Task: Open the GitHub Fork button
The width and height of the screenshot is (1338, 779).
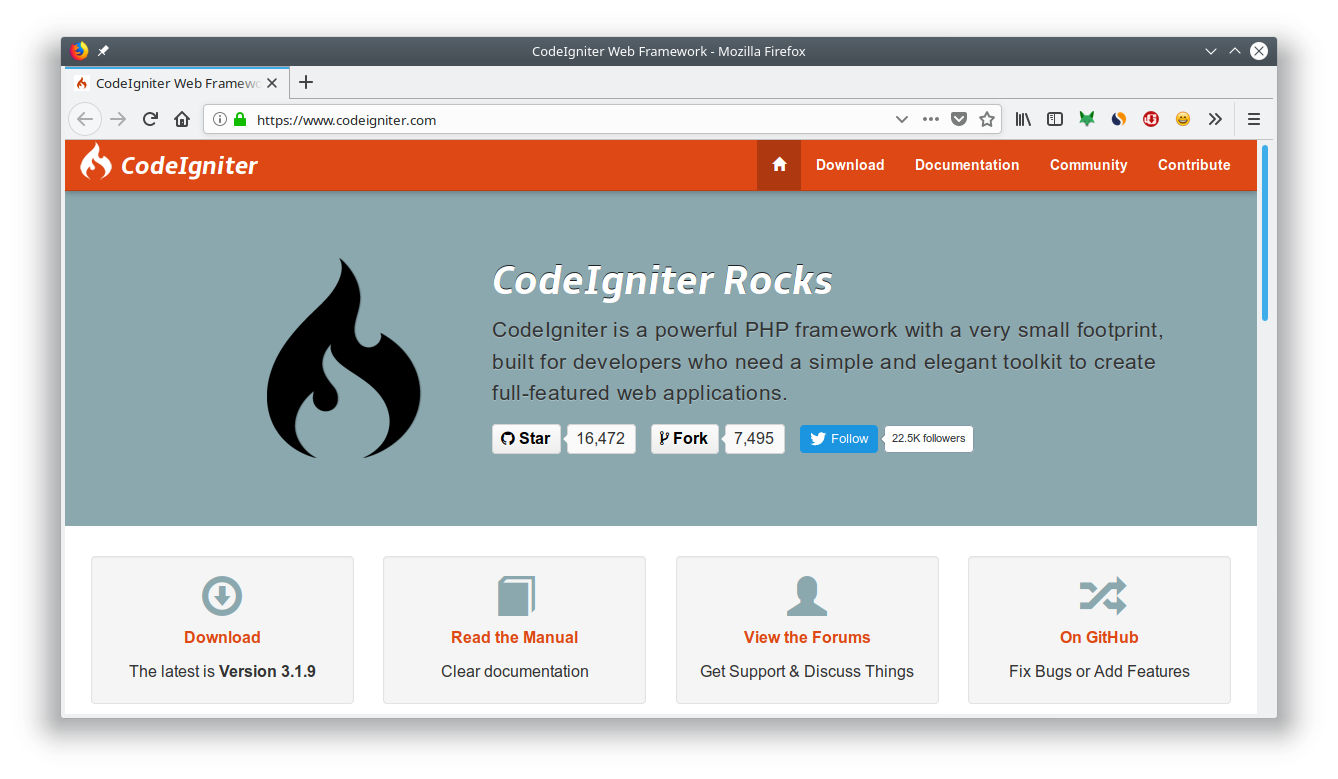Action: pyautogui.click(x=684, y=438)
